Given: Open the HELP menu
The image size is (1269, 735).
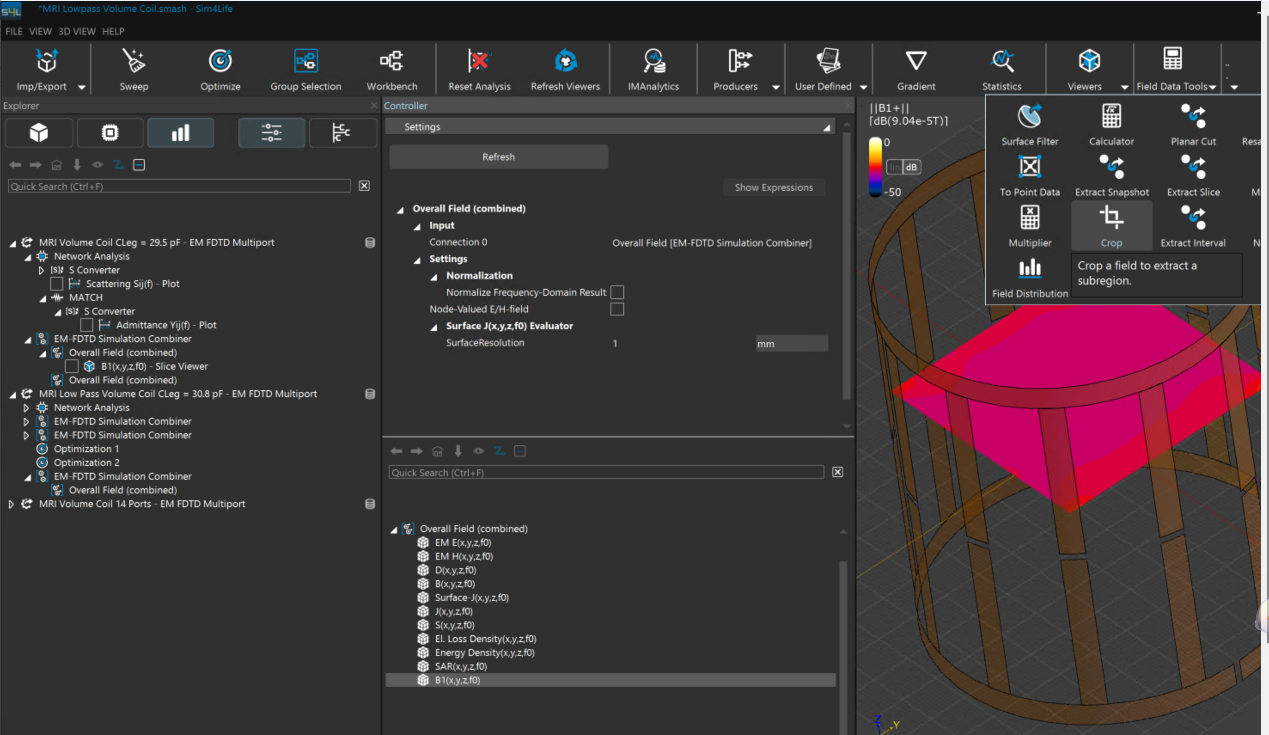Looking at the screenshot, I should click(113, 31).
